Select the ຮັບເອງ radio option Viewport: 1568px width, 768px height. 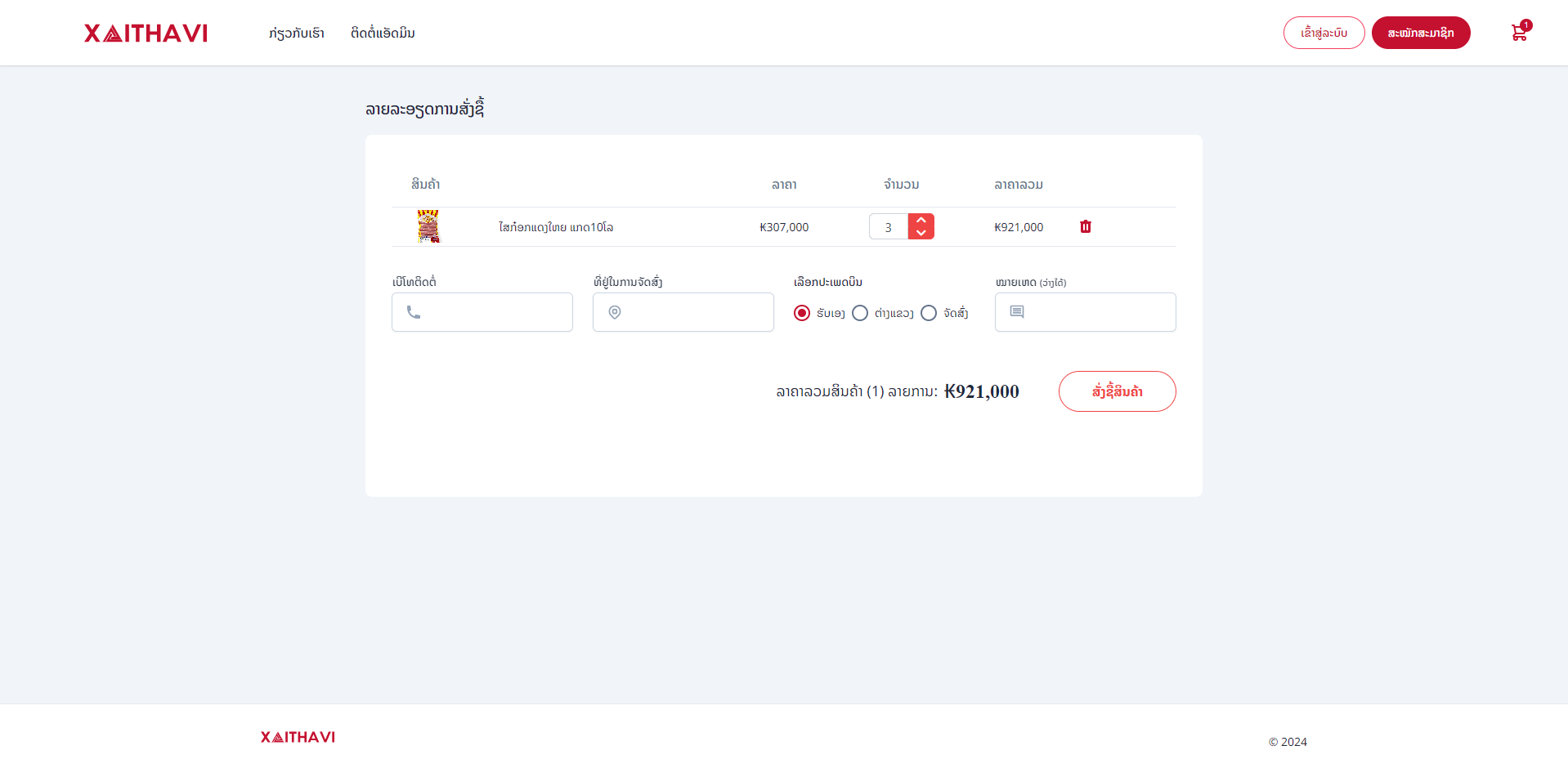tap(802, 313)
